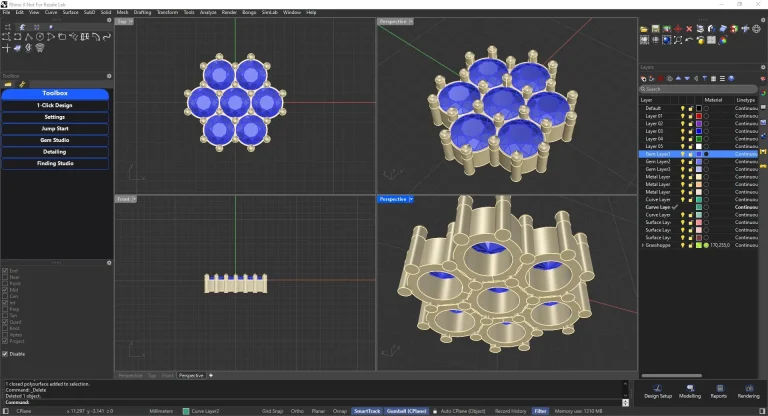Toggle the Disable osnap checkbox
768x416 pixels.
click(x=6, y=353)
